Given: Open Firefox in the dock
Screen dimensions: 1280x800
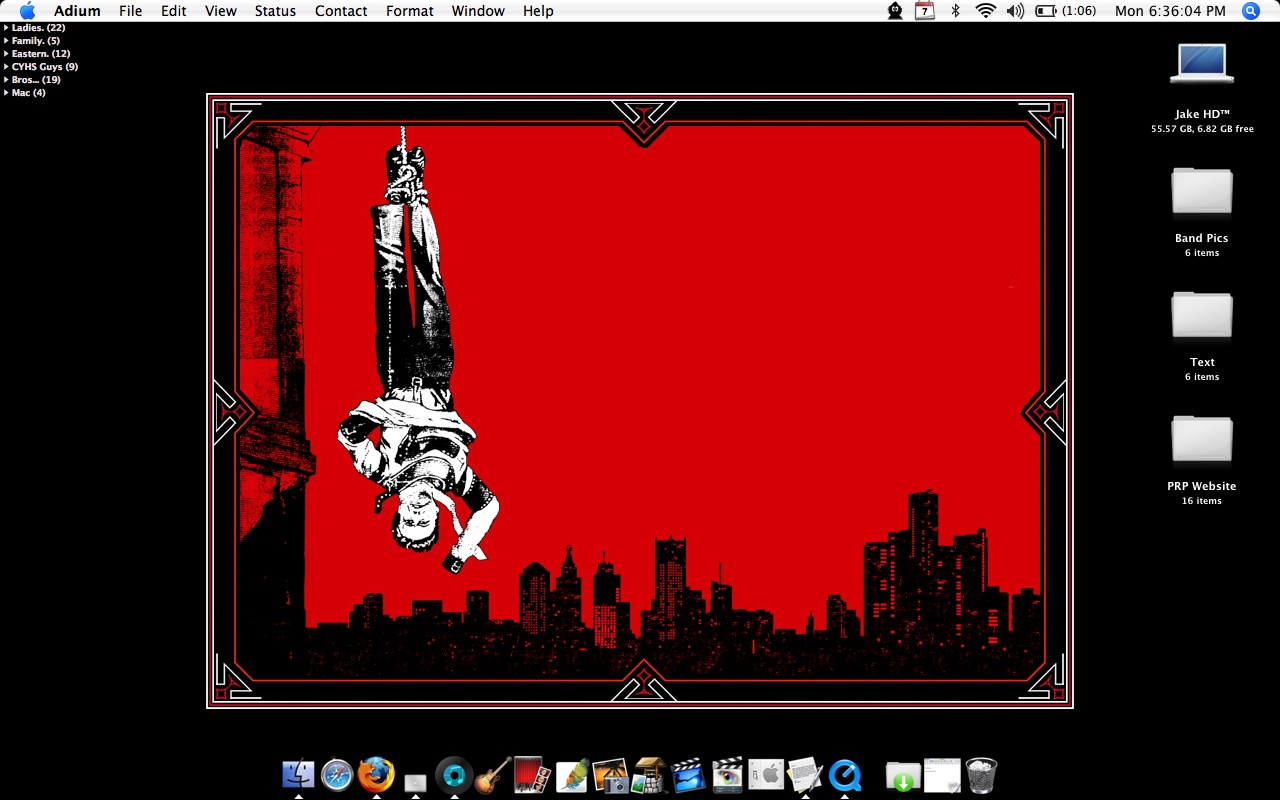Looking at the screenshot, I should pos(376,775).
